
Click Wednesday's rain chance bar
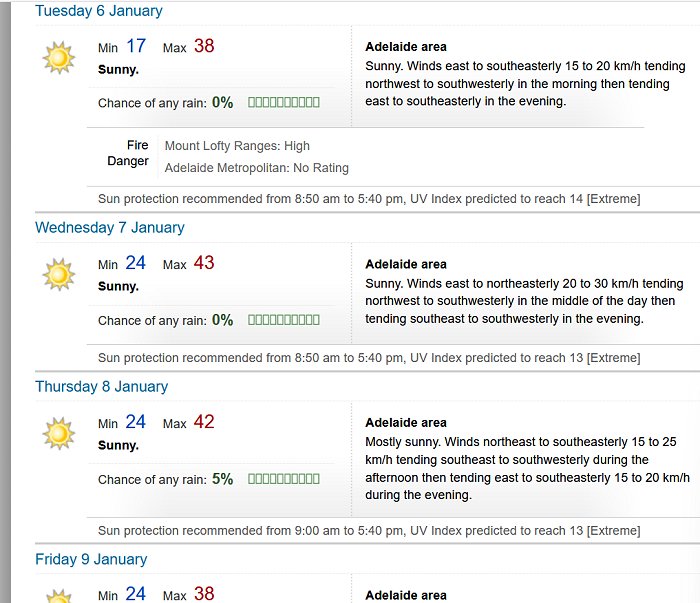click(x=284, y=320)
